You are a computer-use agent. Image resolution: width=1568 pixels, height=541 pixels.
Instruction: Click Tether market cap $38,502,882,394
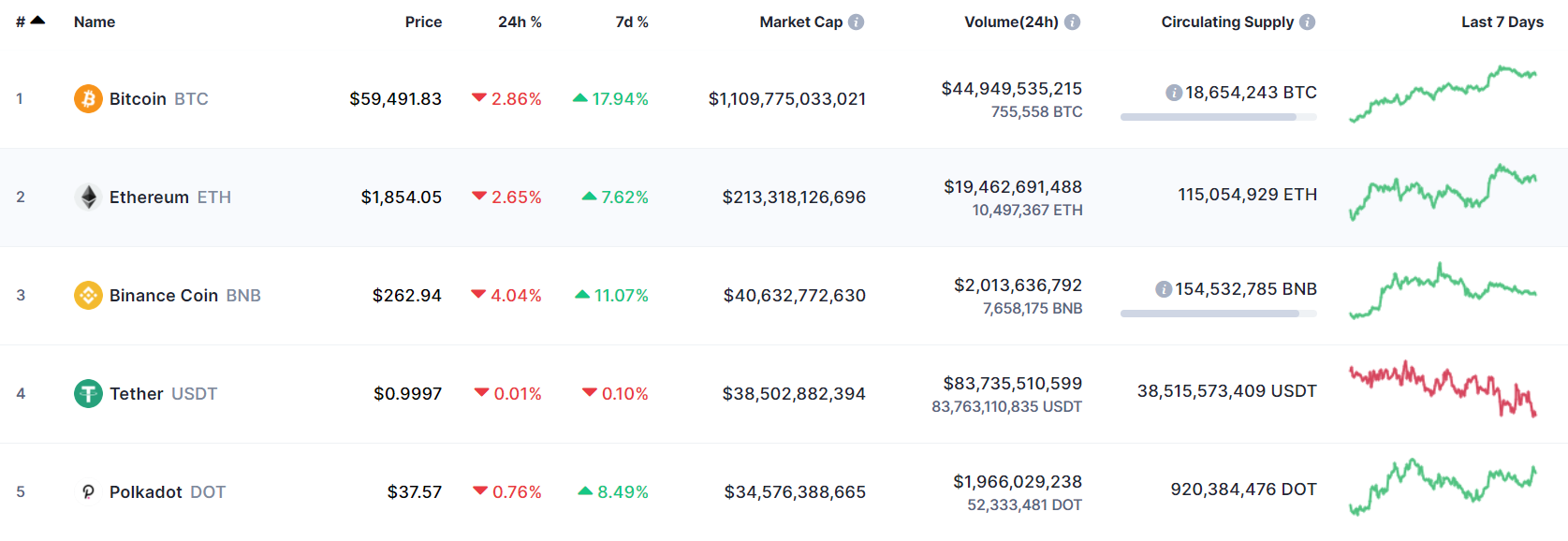(x=794, y=393)
